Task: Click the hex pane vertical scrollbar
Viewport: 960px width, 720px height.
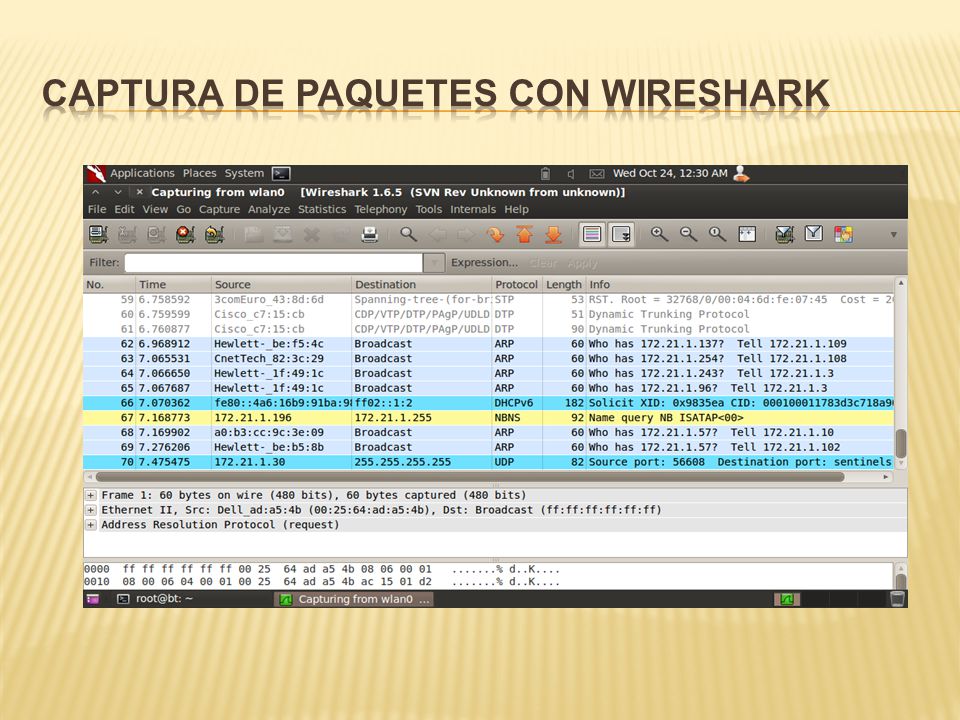Action: (901, 576)
